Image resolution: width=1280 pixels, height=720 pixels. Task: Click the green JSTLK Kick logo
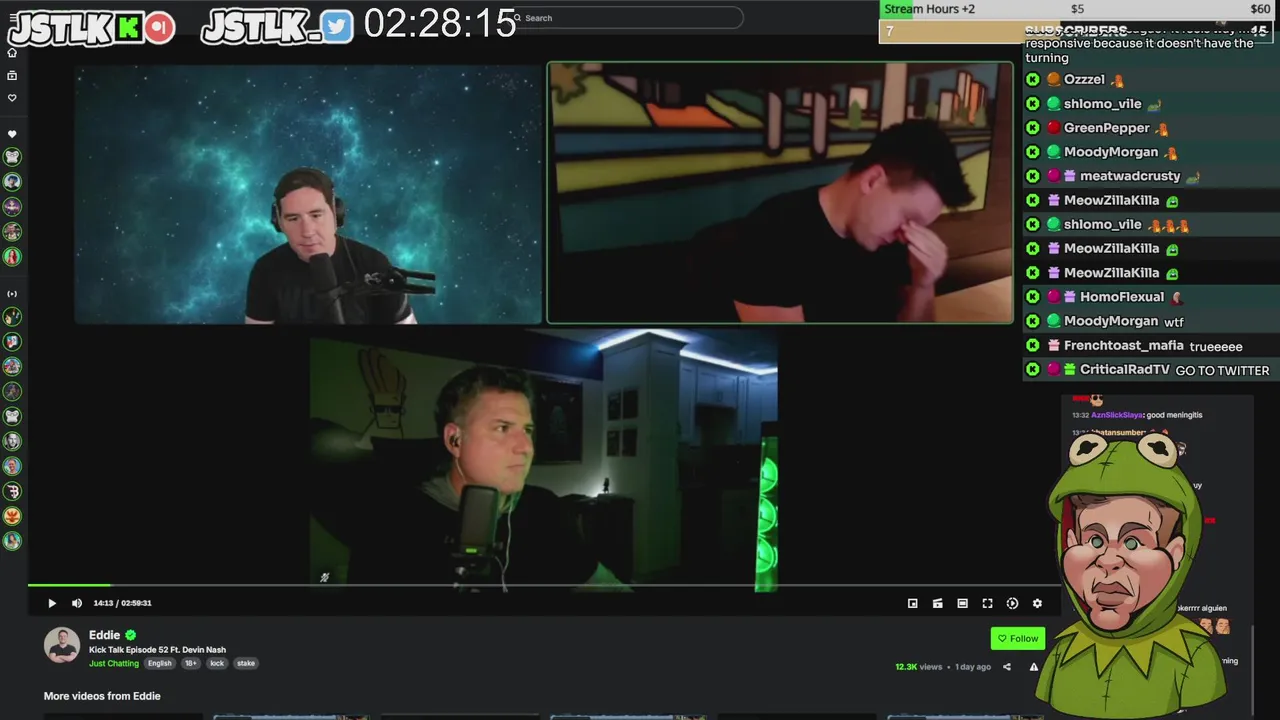(128, 28)
